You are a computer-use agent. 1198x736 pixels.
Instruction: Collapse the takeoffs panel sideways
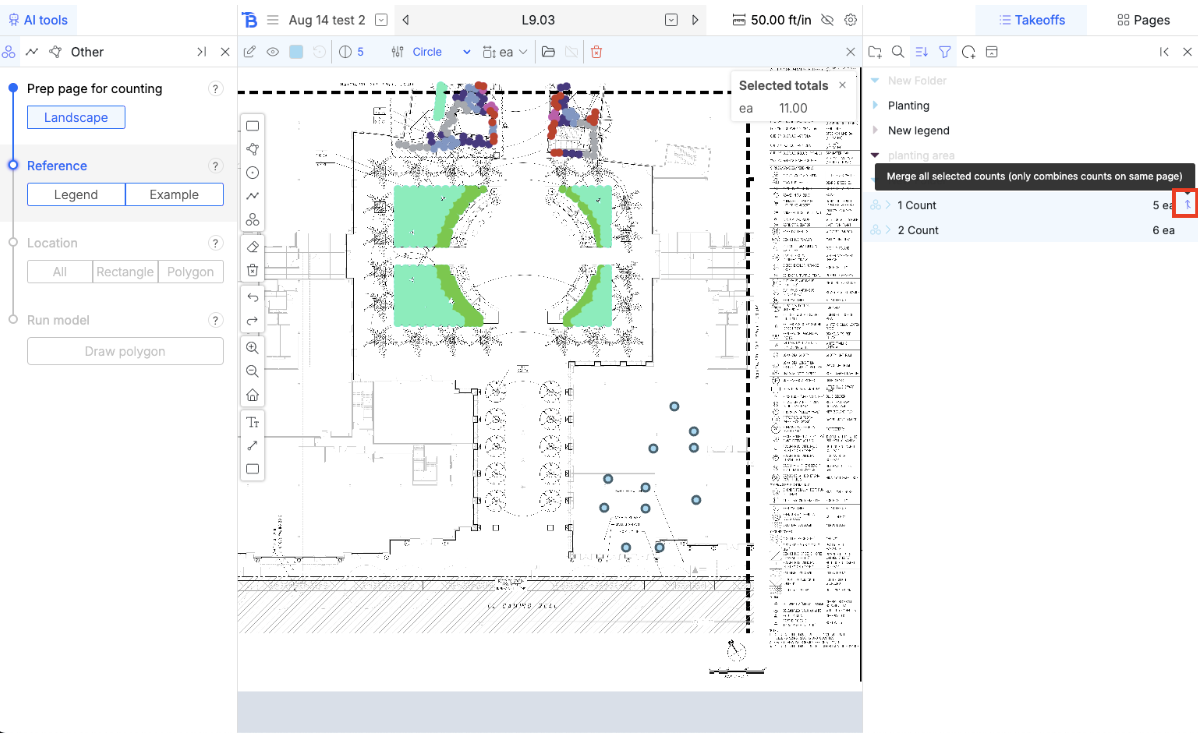pos(1164,52)
